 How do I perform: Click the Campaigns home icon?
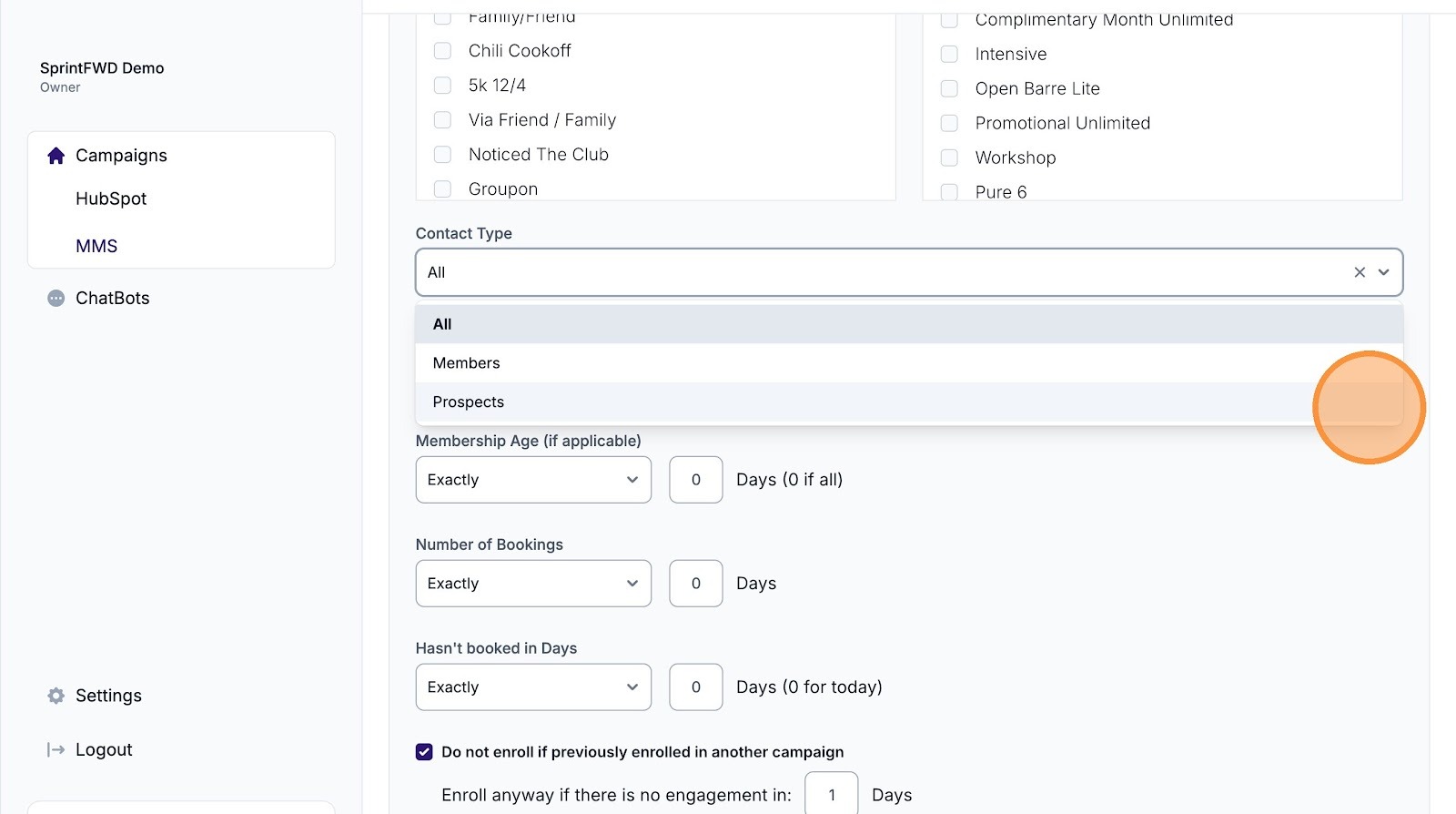point(56,156)
